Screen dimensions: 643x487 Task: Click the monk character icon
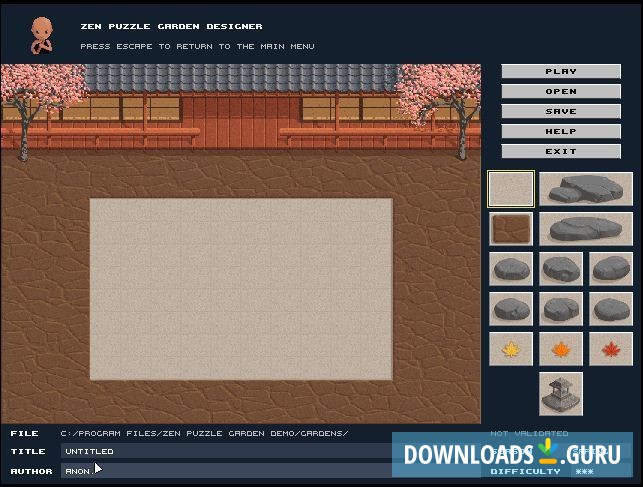click(x=41, y=36)
